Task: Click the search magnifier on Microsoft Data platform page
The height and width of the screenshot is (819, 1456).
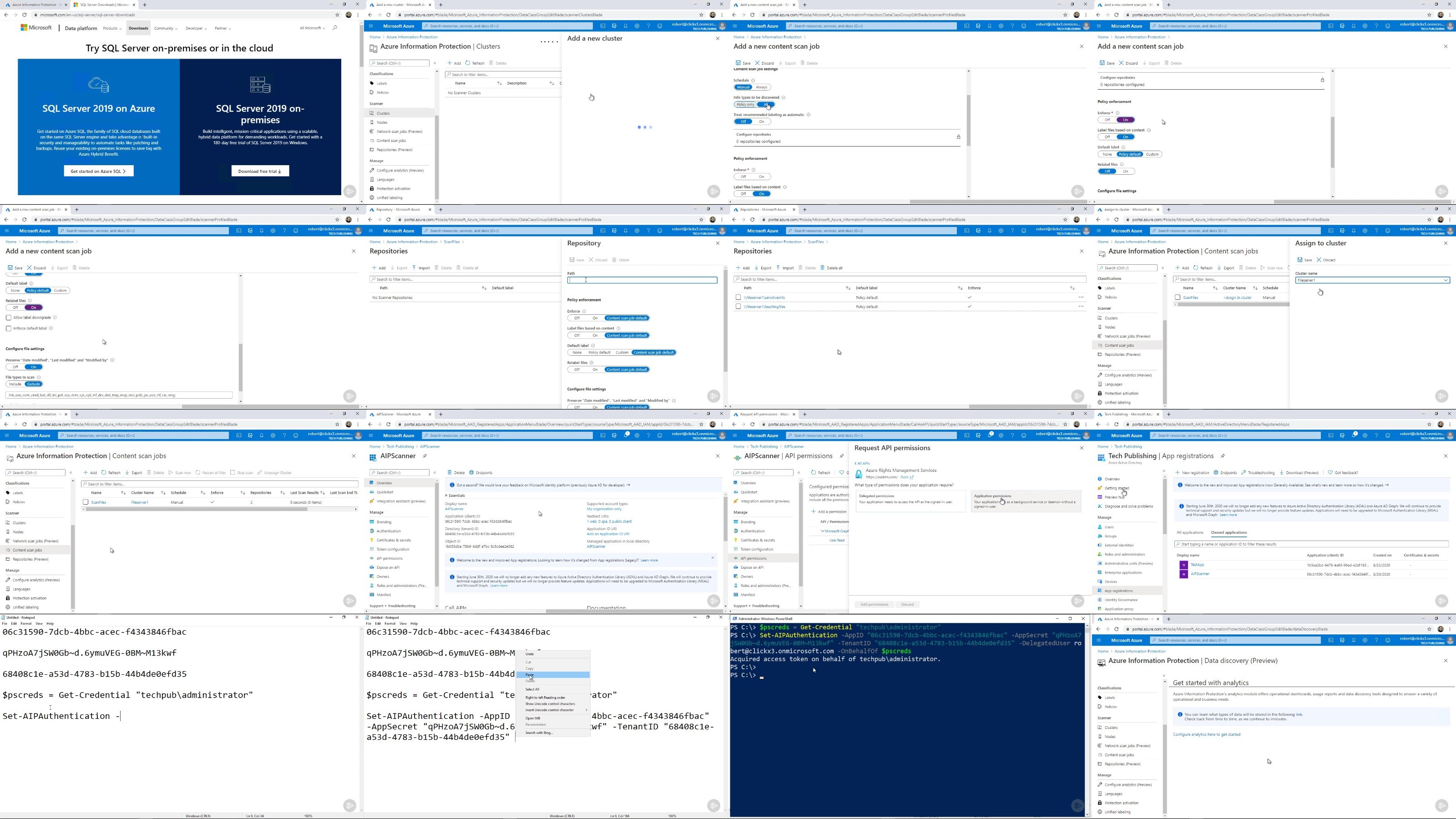Action: click(x=334, y=28)
